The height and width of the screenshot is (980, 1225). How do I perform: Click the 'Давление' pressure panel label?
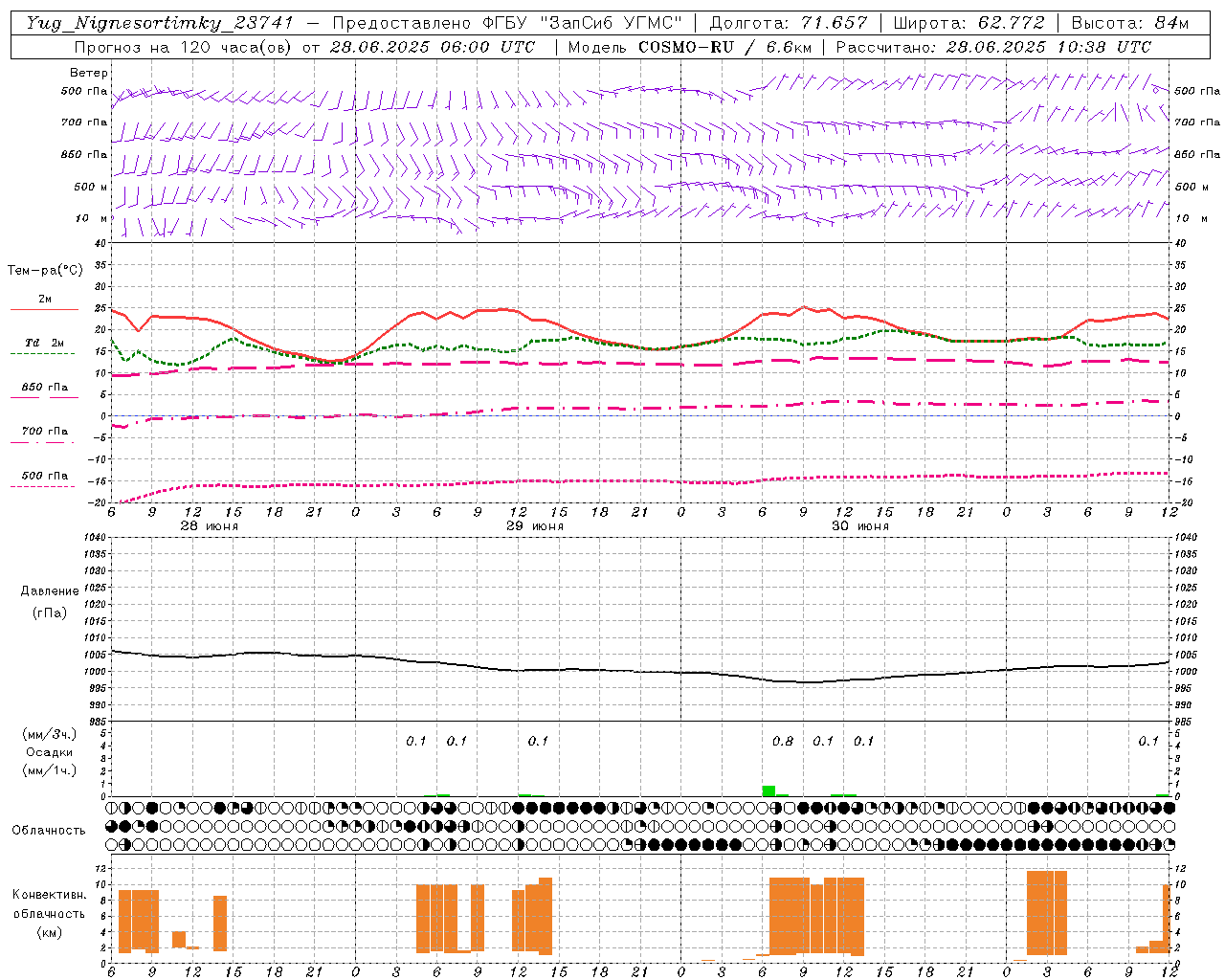click(x=50, y=591)
